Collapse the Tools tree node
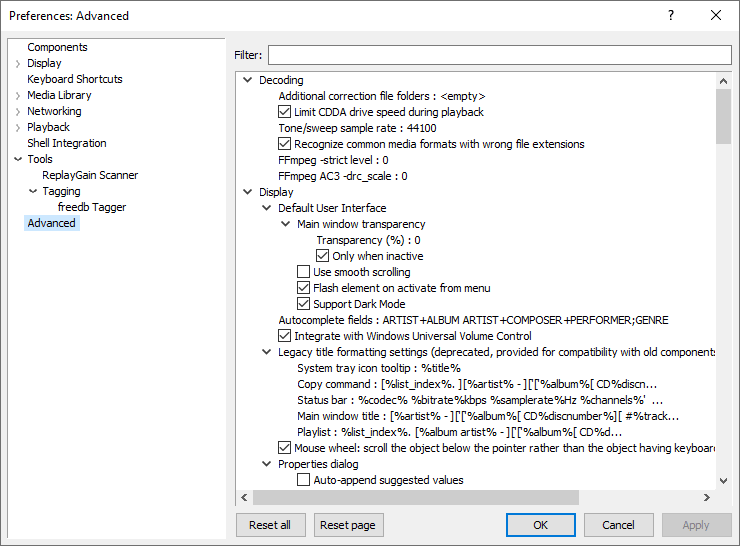 (x=18, y=159)
